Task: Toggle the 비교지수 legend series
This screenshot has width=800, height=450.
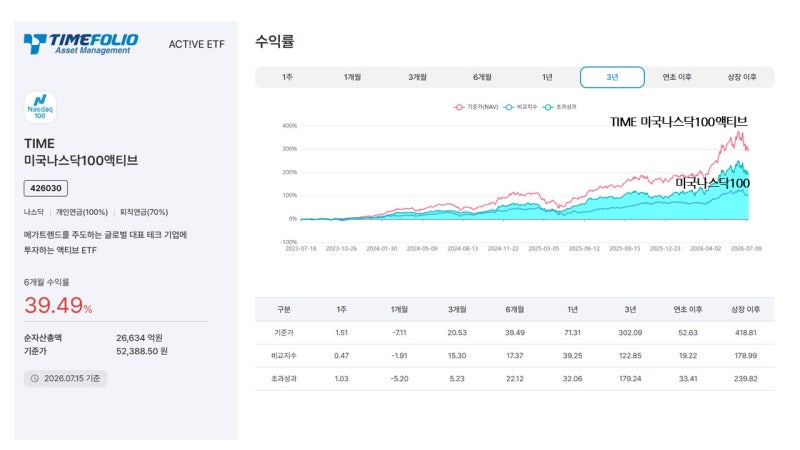Action: 520,107
